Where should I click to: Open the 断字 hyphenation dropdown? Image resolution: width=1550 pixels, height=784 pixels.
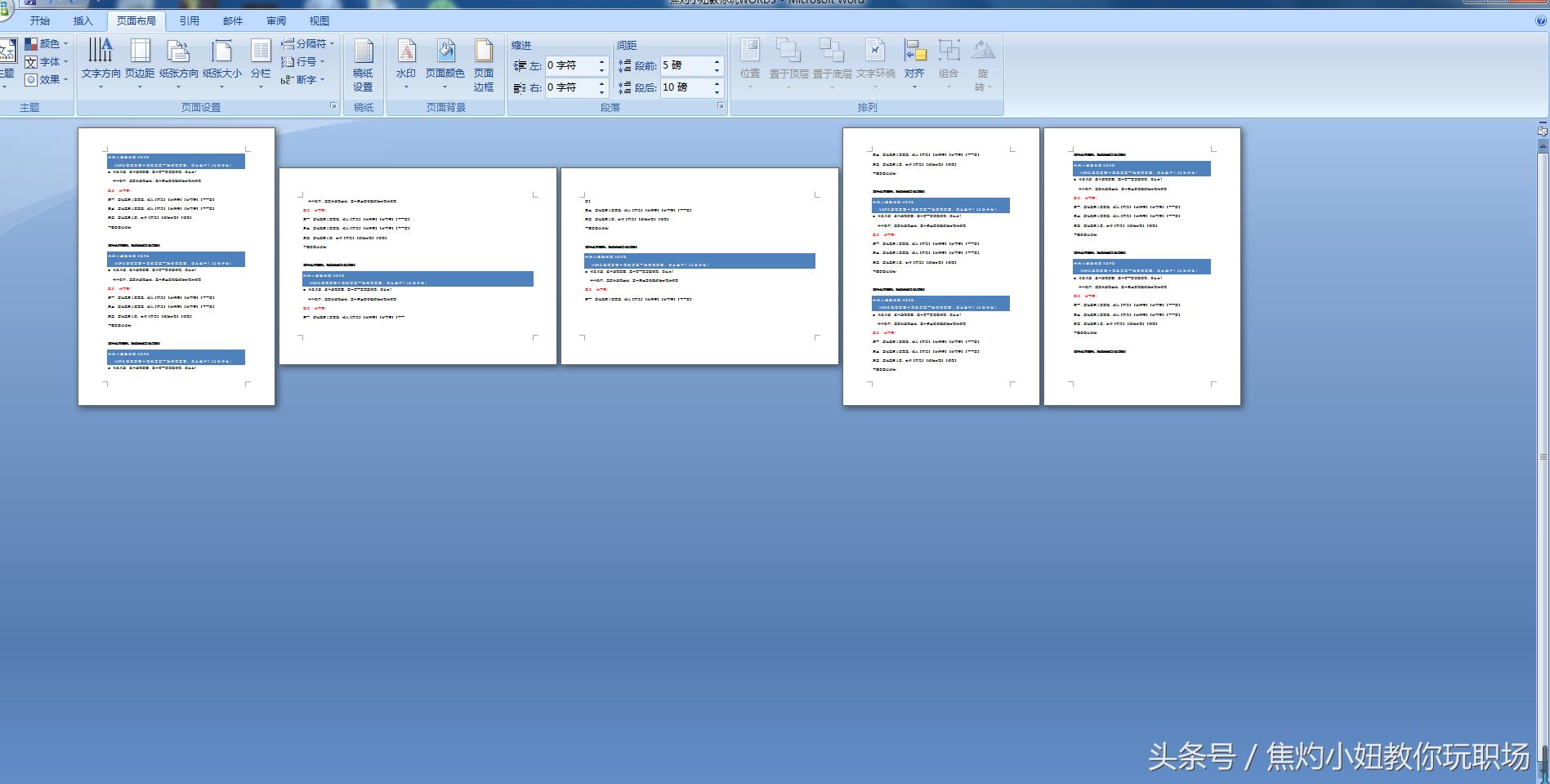pyautogui.click(x=303, y=79)
